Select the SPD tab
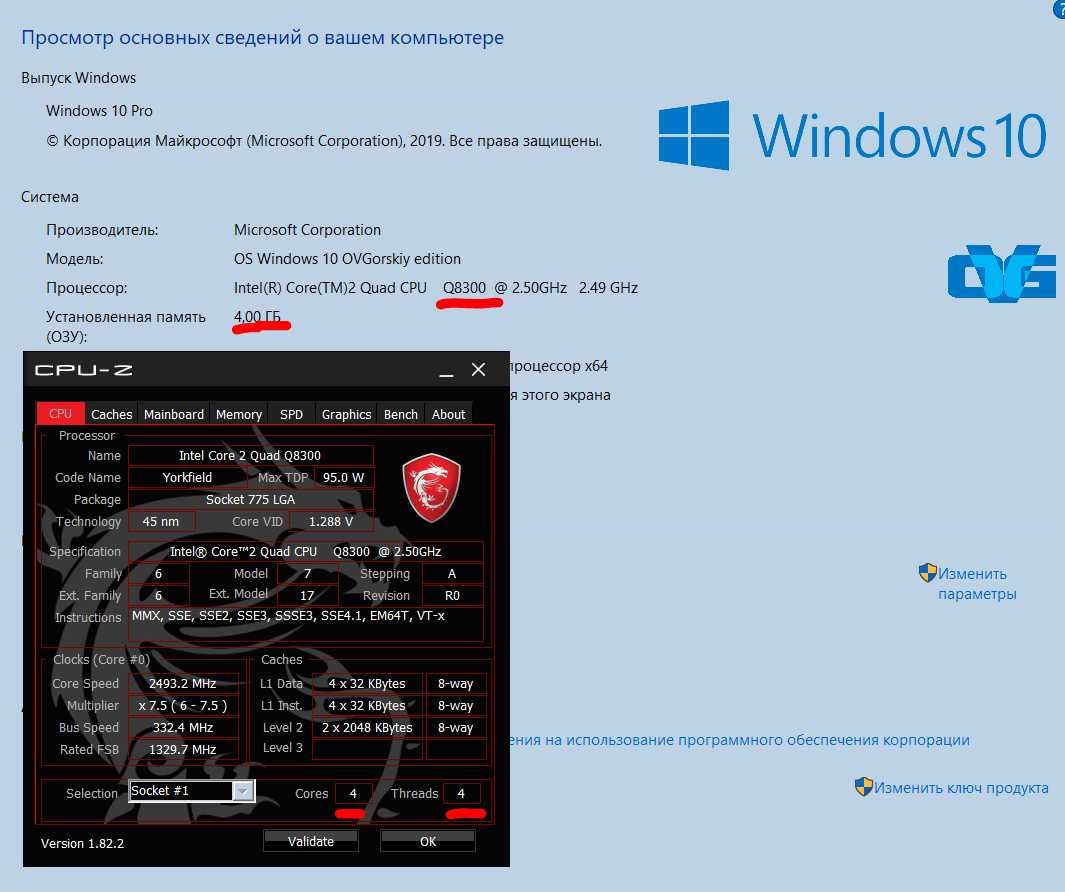 pos(291,414)
